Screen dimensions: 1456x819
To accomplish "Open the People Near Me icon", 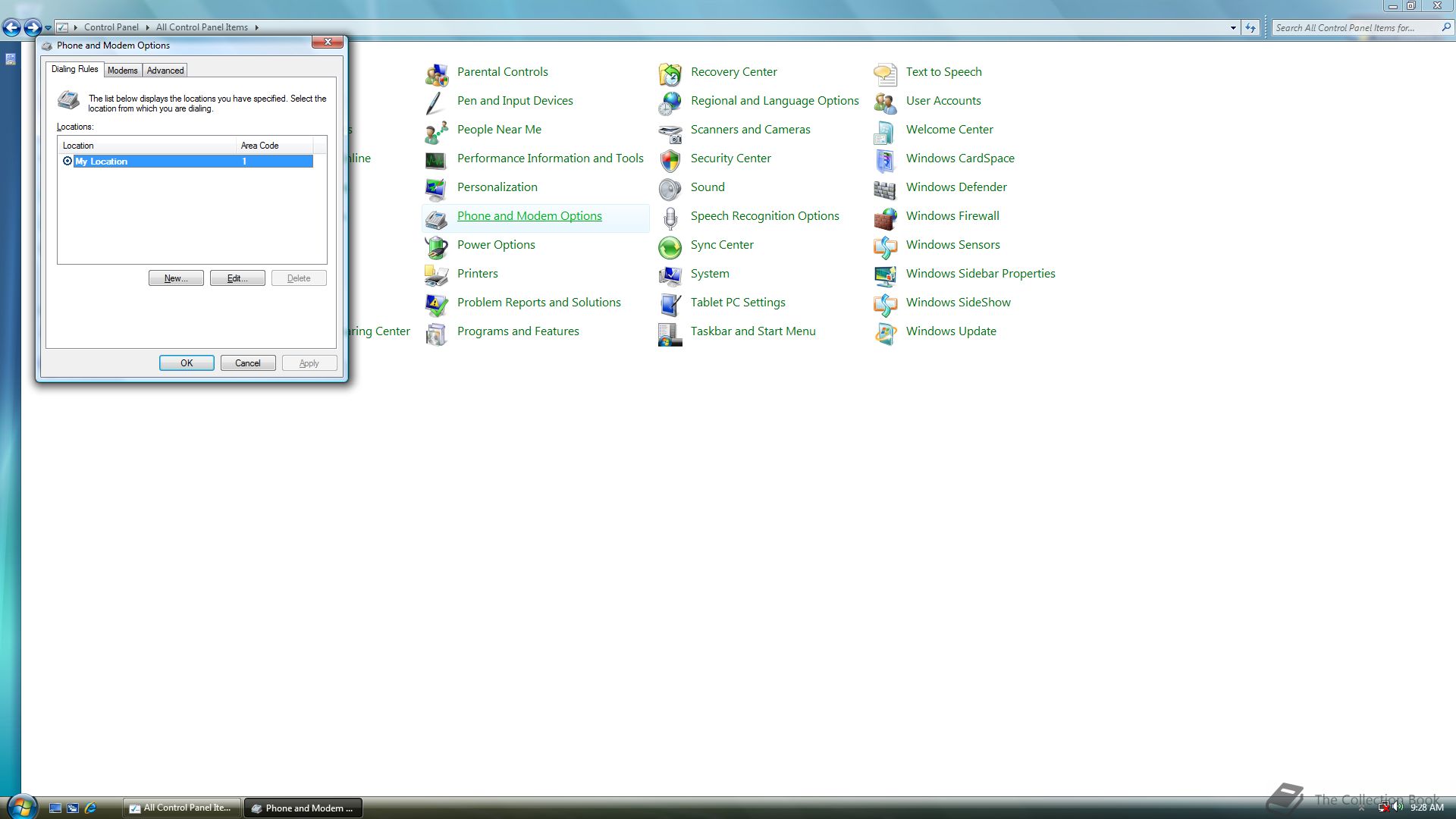I will coord(436,131).
